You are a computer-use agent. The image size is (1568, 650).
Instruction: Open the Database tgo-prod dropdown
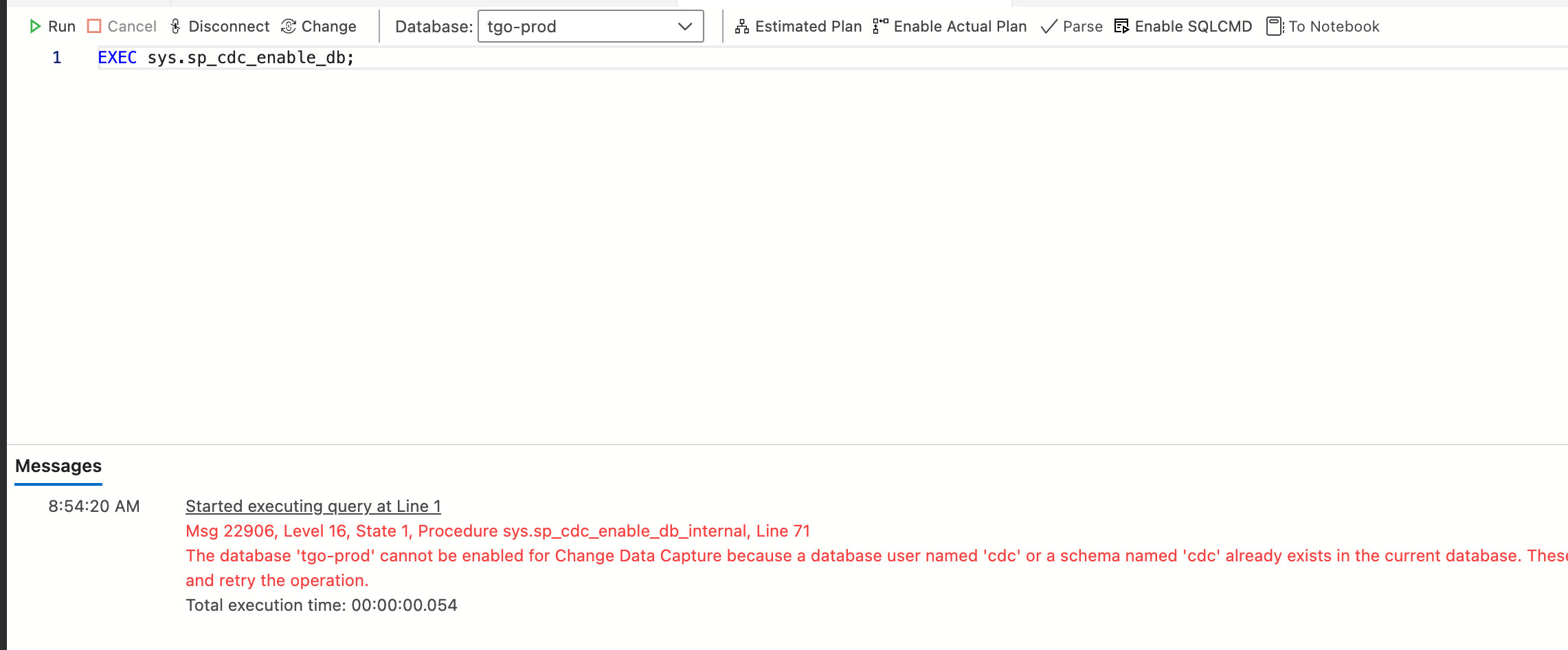coord(590,26)
